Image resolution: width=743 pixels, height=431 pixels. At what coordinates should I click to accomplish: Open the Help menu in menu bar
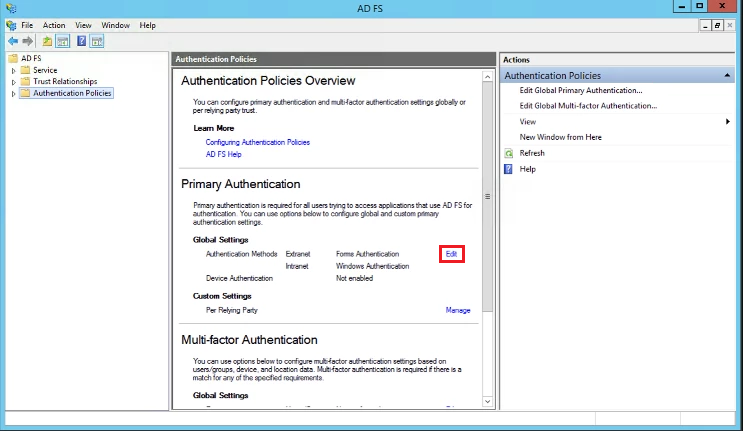(x=147, y=25)
